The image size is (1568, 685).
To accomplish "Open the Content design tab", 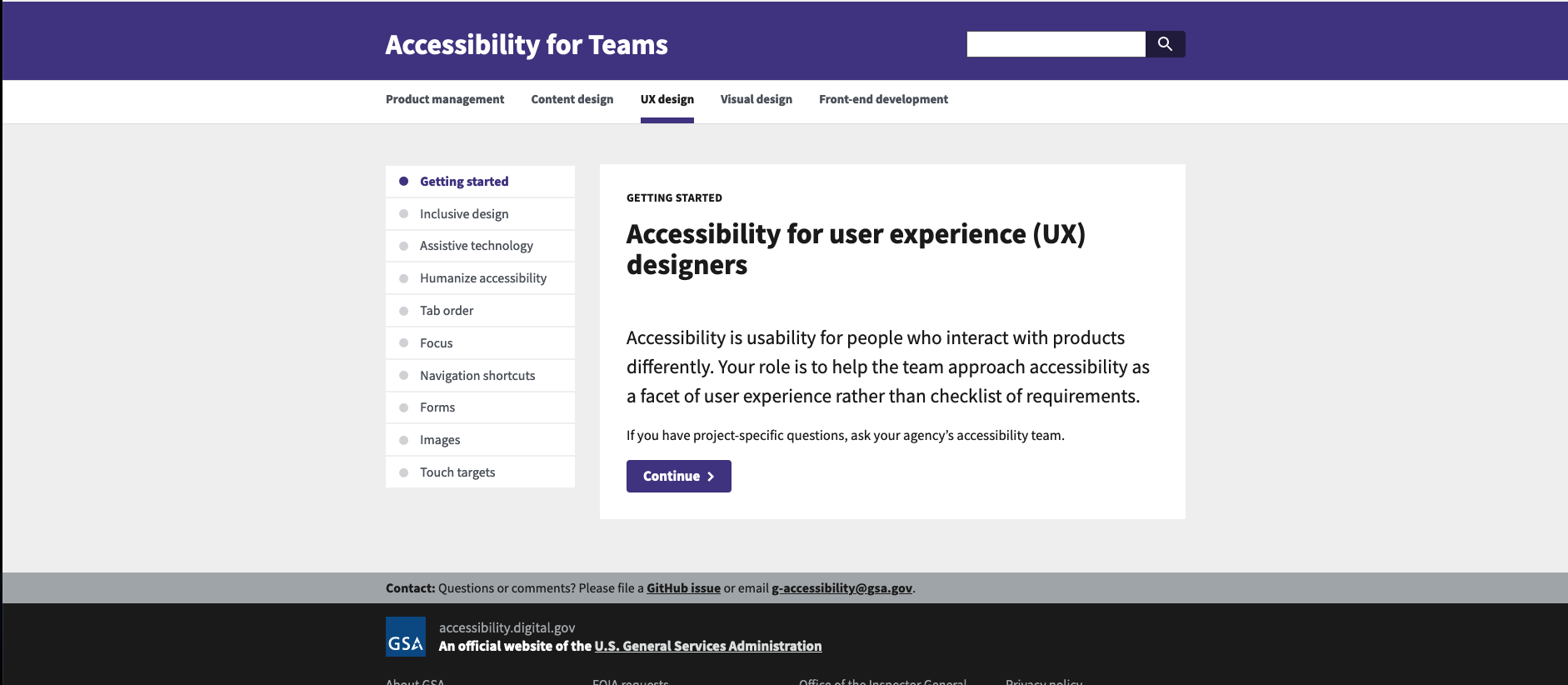I will click(x=572, y=99).
